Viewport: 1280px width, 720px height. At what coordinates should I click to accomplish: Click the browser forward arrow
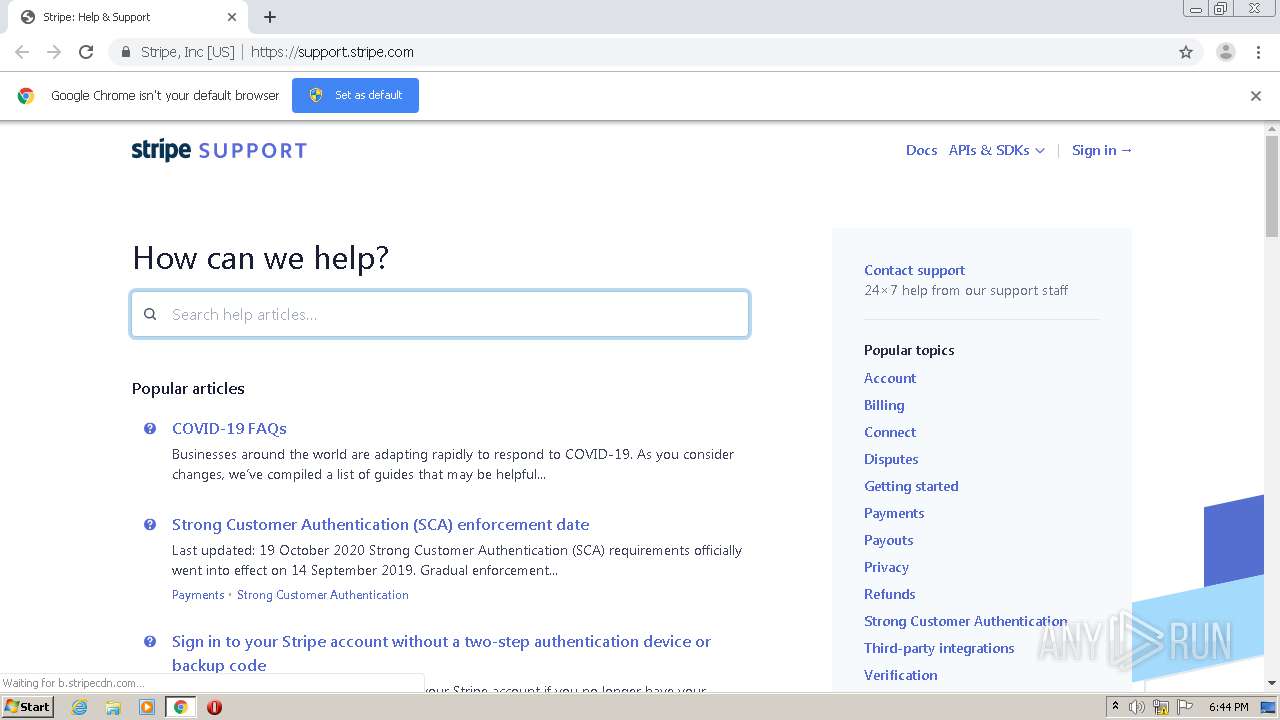point(54,52)
